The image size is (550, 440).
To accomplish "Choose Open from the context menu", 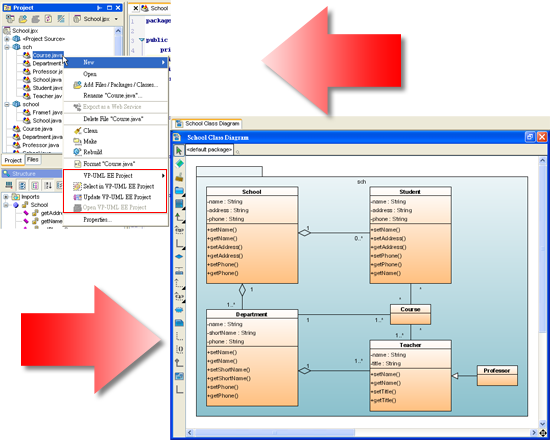I will (x=115, y=74).
